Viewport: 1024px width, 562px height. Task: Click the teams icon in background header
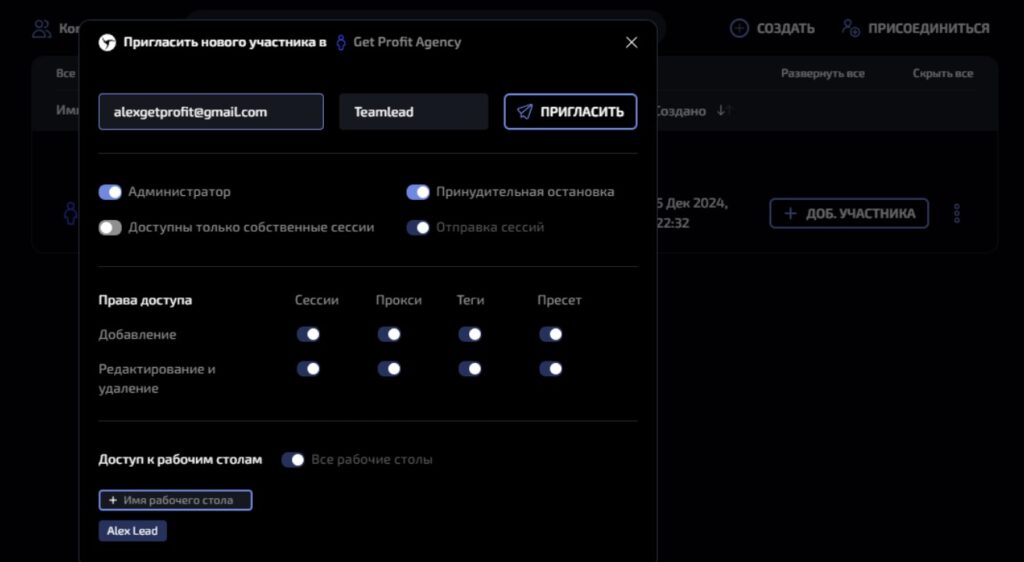42,29
